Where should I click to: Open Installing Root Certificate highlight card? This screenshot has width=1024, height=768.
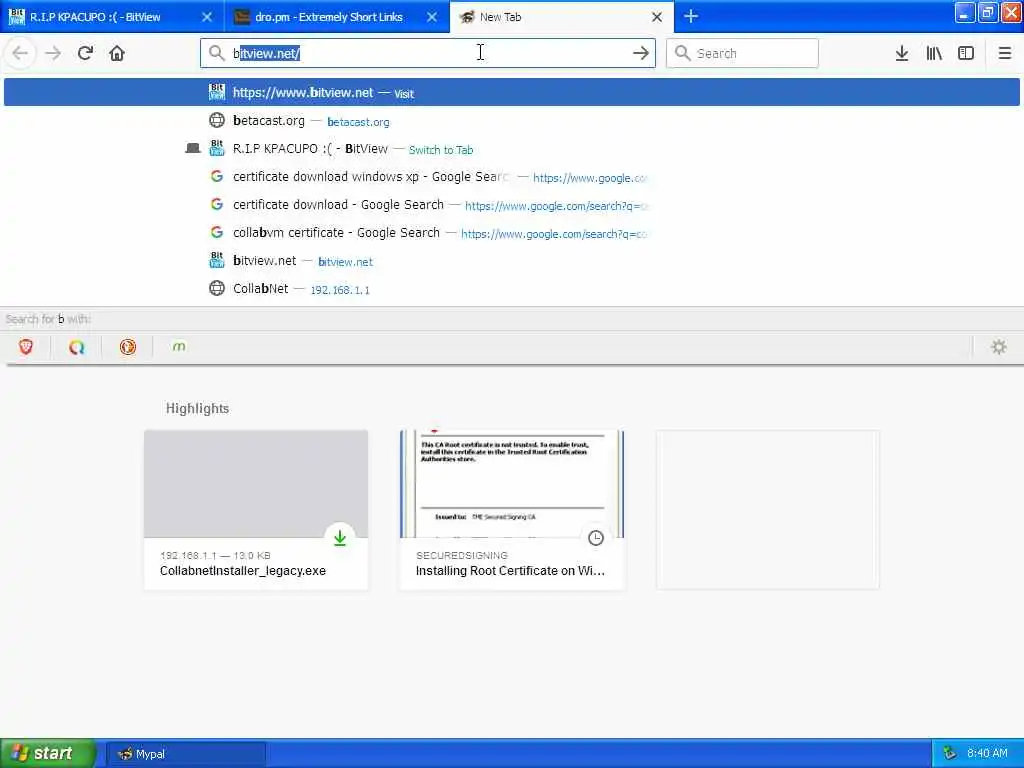click(x=512, y=510)
